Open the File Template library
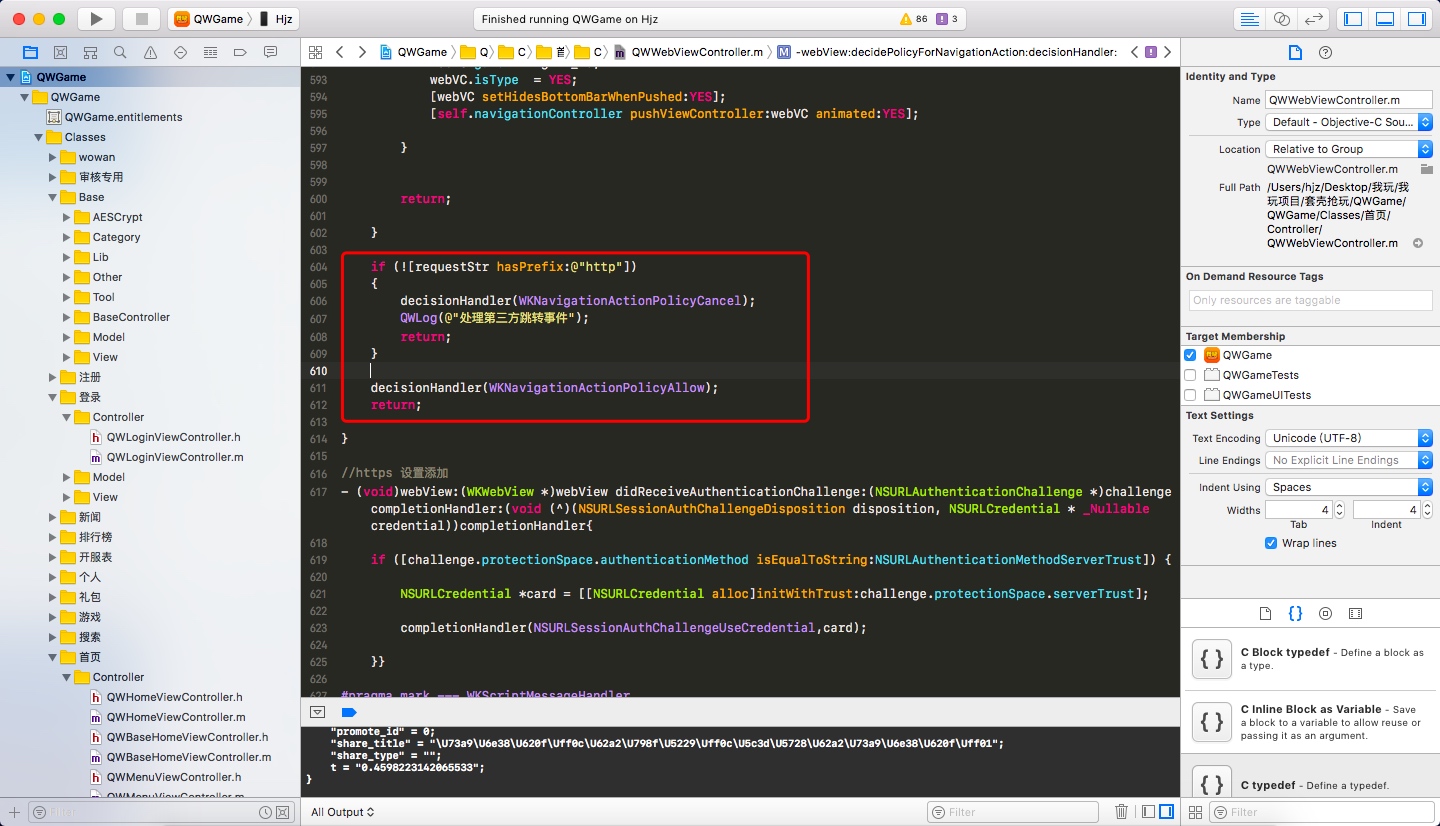 pyautogui.click(x=1265, y=613)
